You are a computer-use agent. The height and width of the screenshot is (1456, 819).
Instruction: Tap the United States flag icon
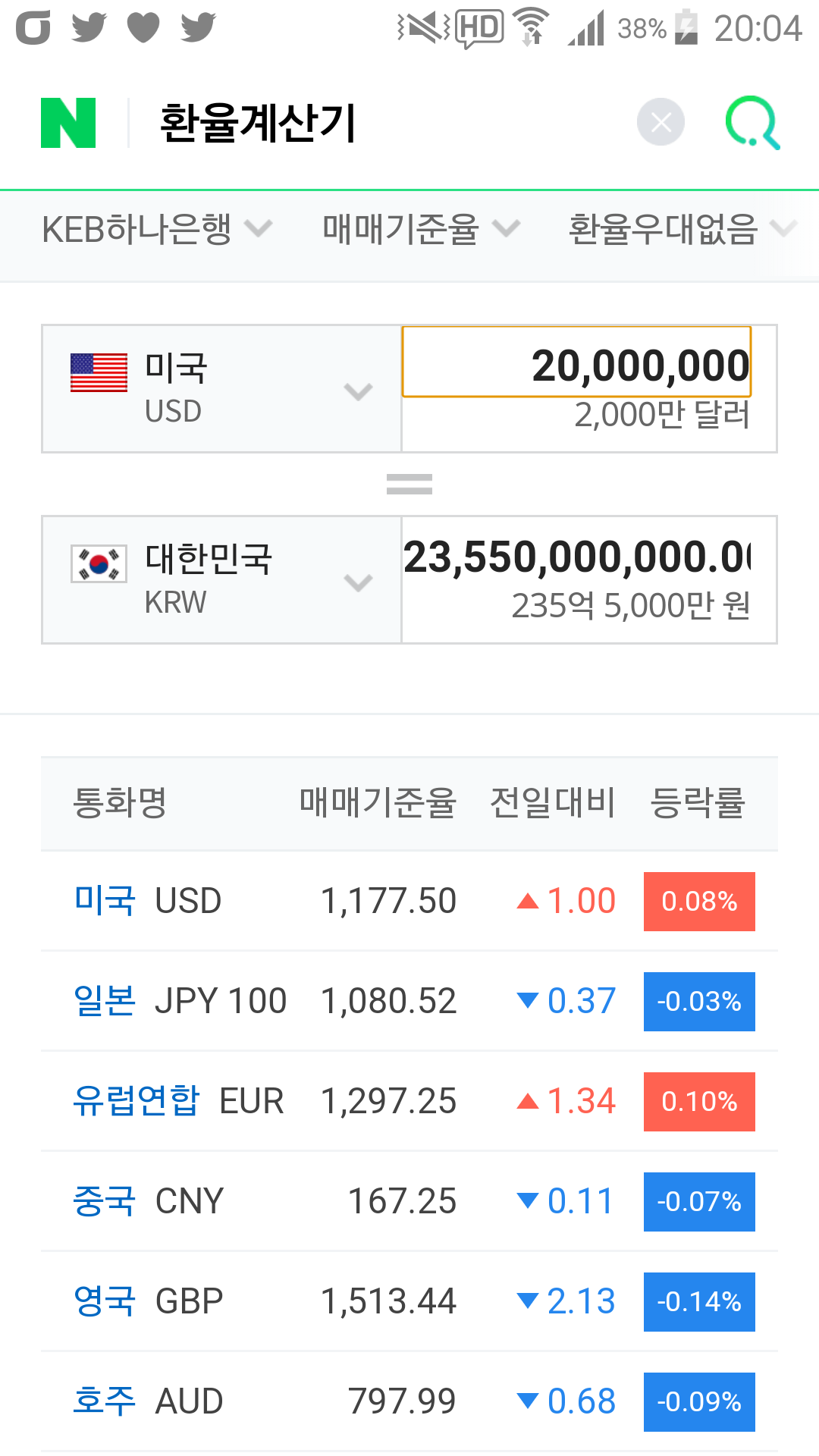pyautogui.click(x=99, y=373)
